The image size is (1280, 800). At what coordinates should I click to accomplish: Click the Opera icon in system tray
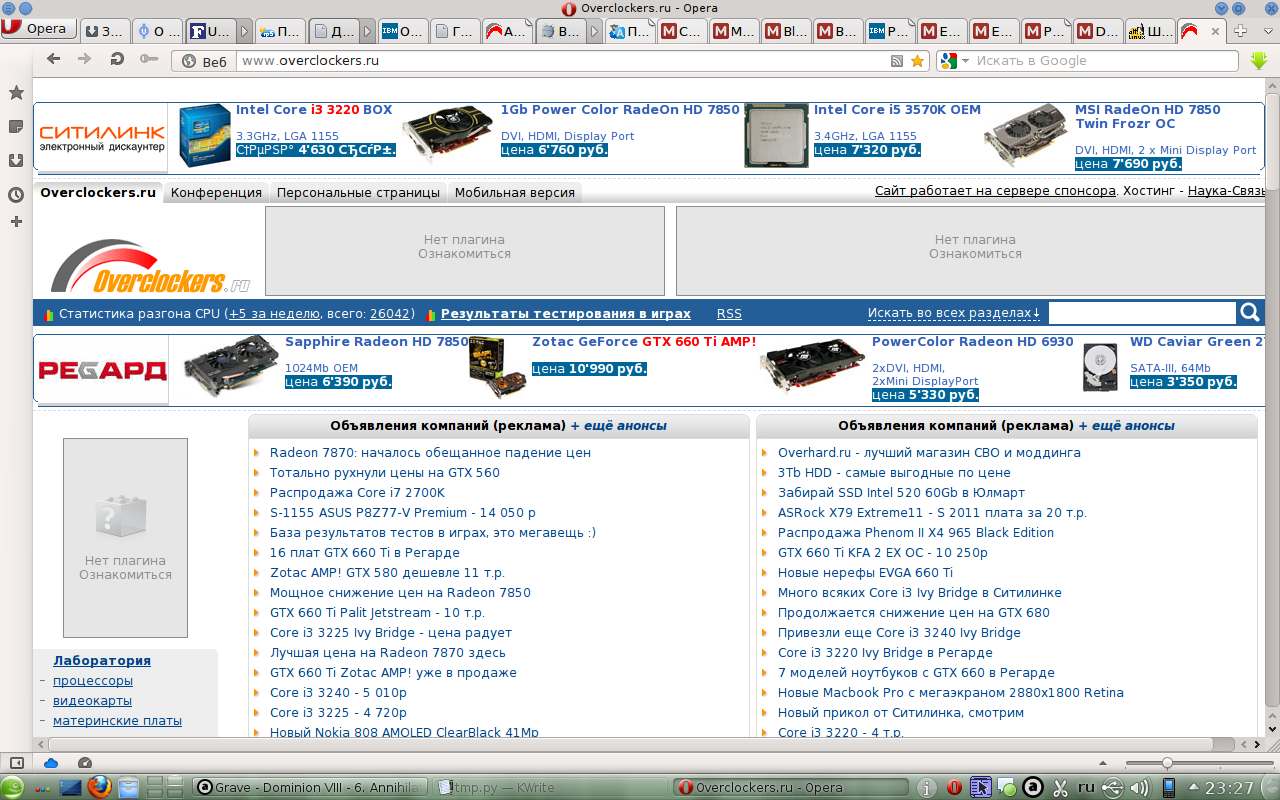pos(954,787)
